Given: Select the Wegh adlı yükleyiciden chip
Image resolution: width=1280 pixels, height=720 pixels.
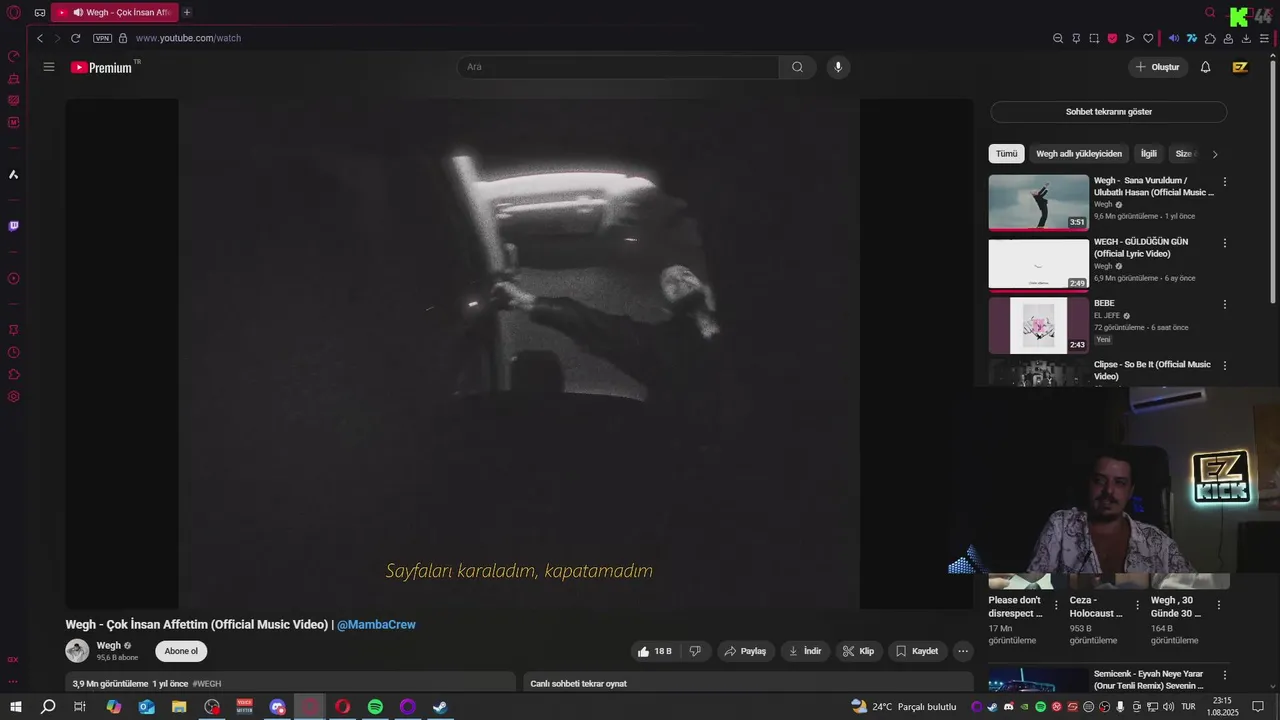Looking at the screenshot, I should (x=1079, y=154).
